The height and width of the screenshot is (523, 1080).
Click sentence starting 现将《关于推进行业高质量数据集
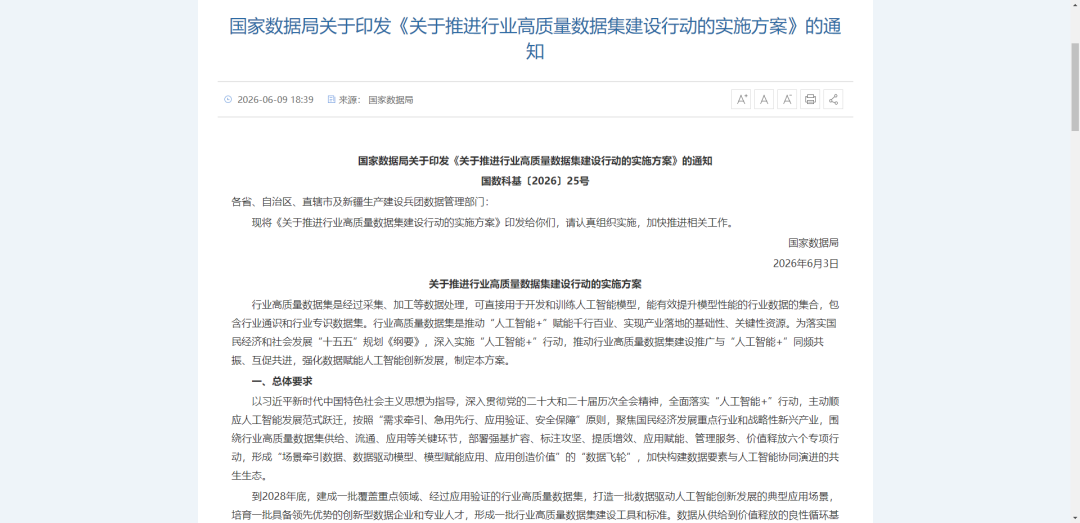coord(492,223)
